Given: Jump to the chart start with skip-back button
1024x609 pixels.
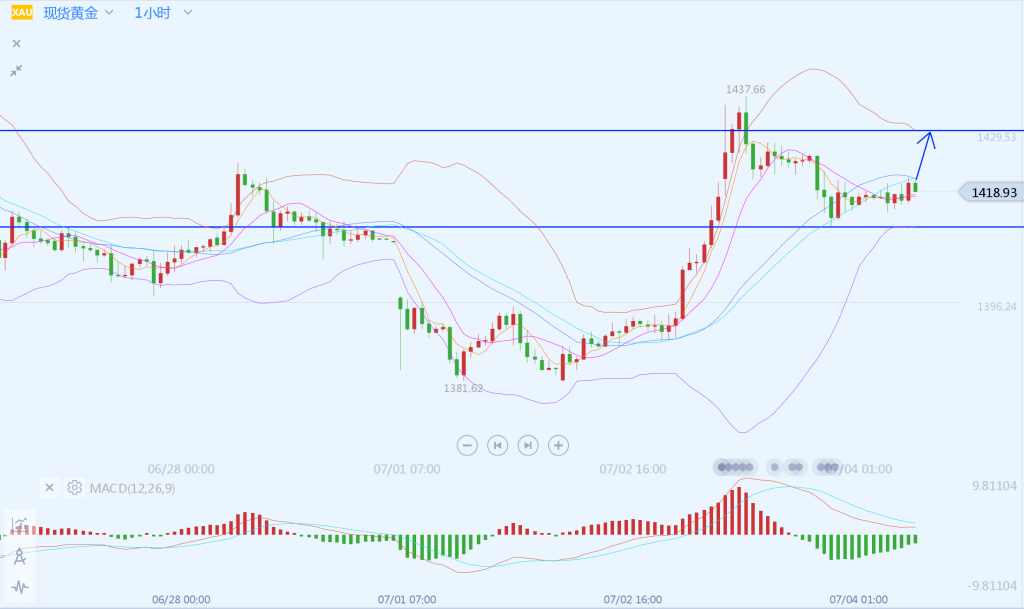Looking at the screenshot, I should 497,445.
